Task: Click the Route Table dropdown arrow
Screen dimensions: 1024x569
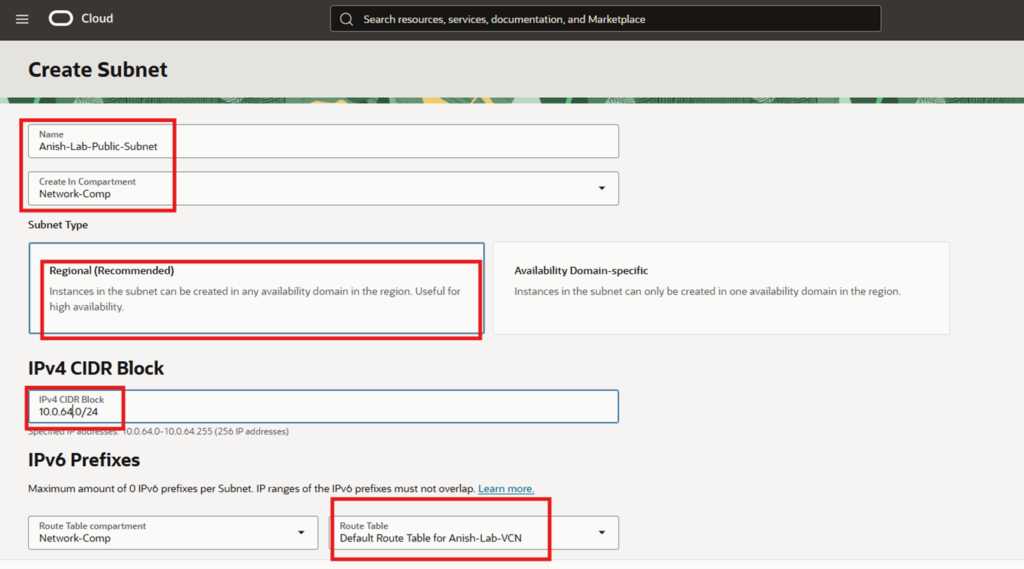Action: coord(602,533)
